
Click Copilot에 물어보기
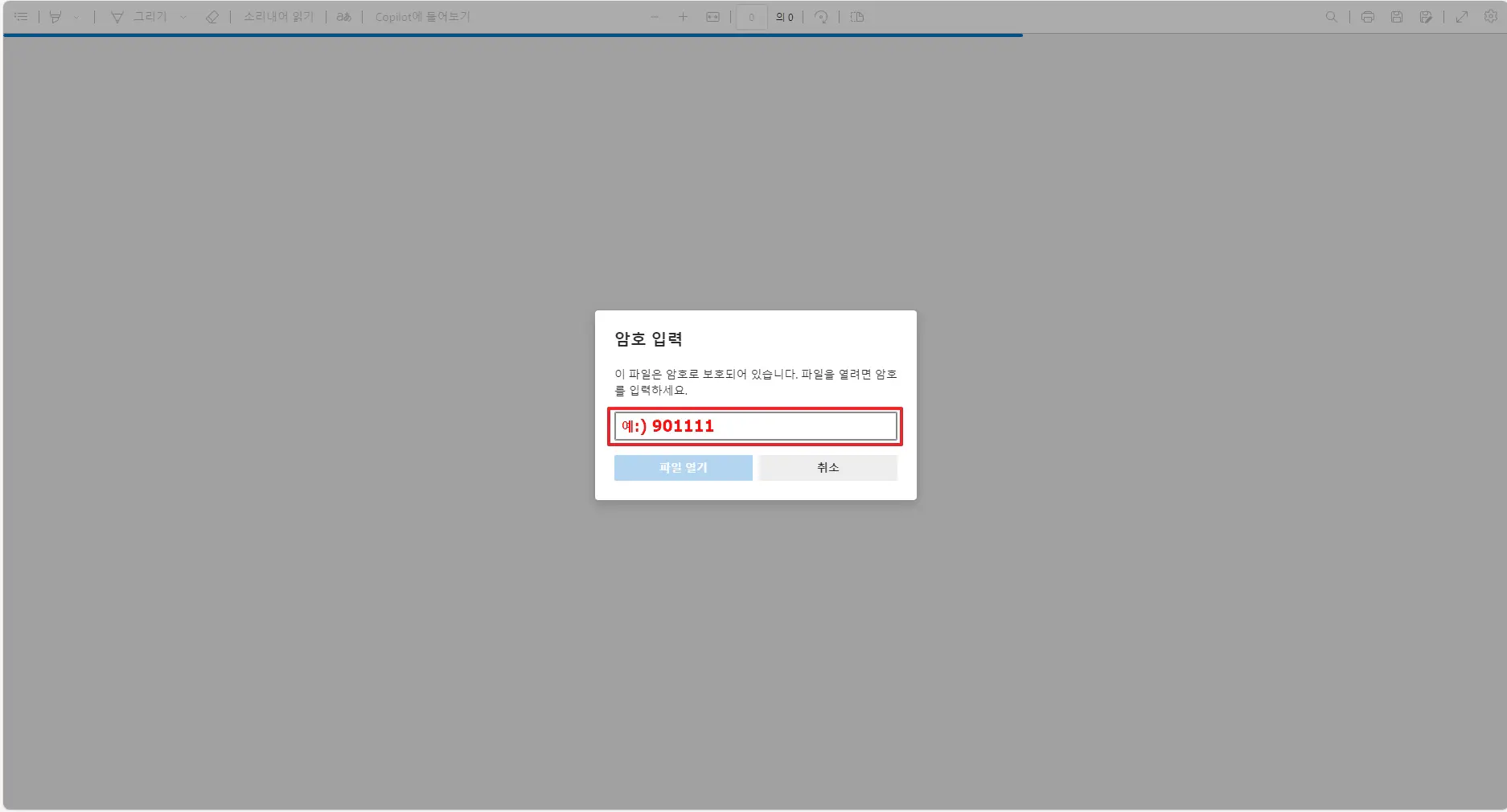[x=422, y=17]
